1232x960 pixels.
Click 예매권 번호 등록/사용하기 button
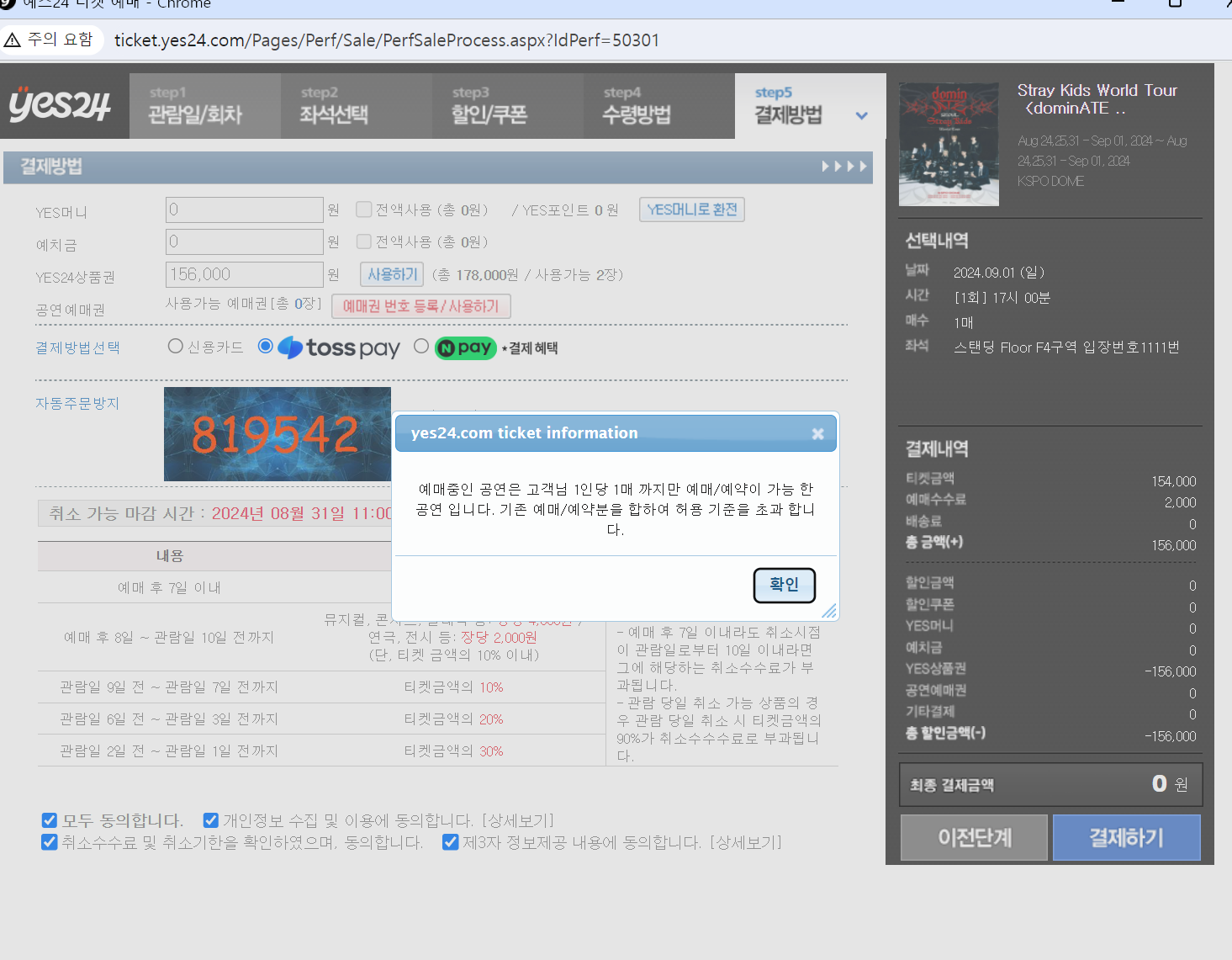(420, 306)
